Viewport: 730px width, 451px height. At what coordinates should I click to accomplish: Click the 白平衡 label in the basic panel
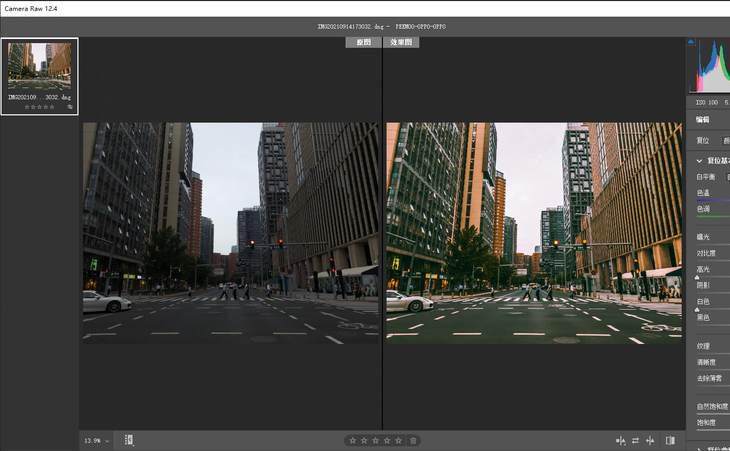point(706,177)
